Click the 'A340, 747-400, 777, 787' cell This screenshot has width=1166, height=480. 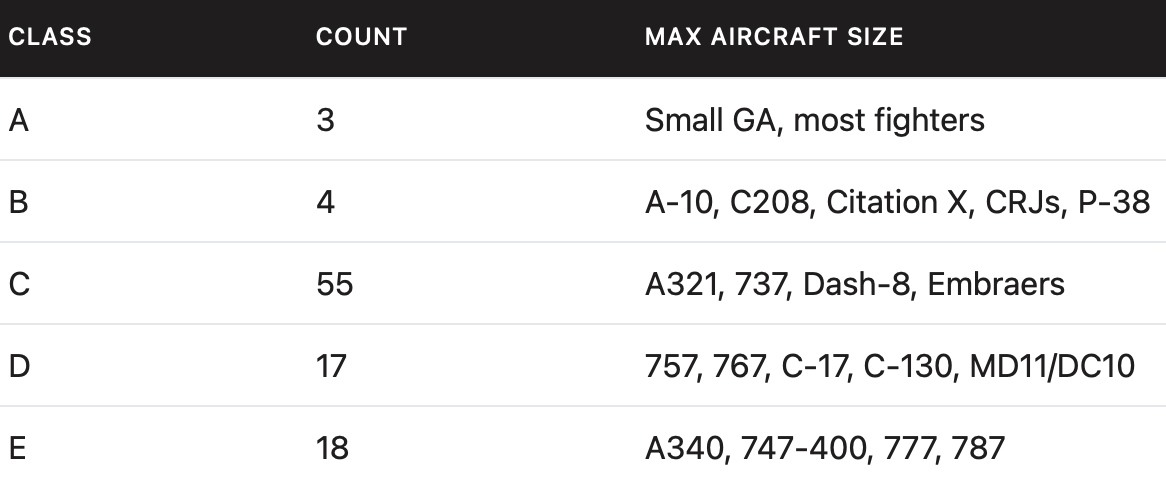[824, 448]
